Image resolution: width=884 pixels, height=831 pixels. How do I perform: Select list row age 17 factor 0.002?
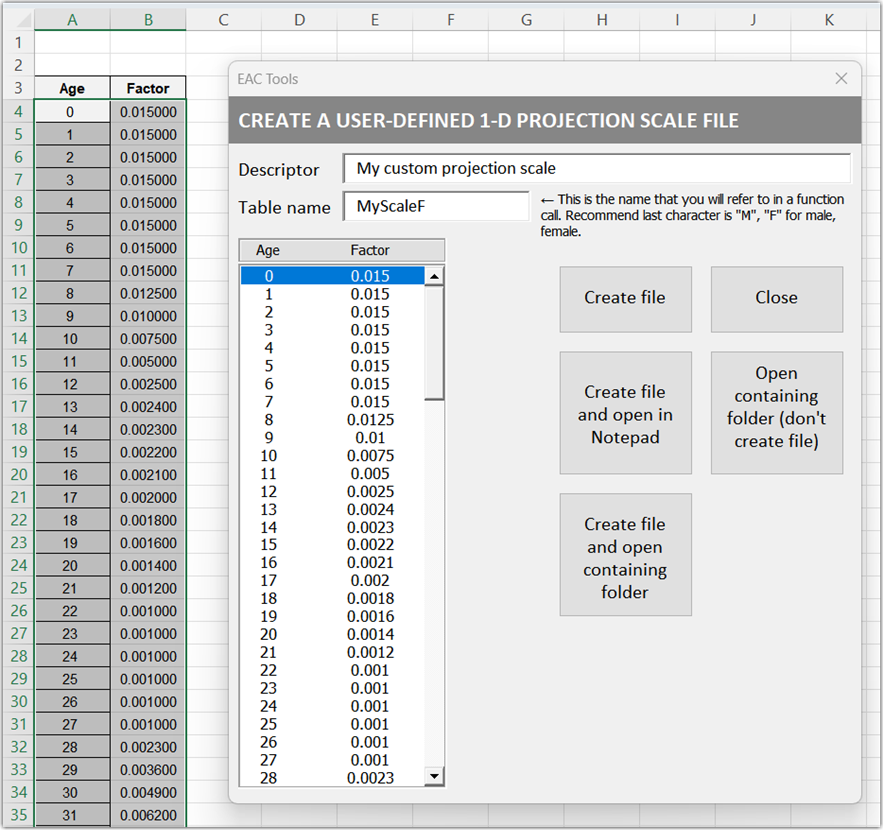(332, 581)
